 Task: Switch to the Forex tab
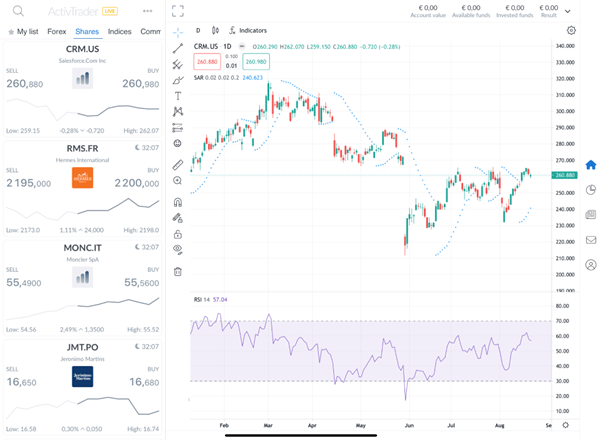coord(57,32)
